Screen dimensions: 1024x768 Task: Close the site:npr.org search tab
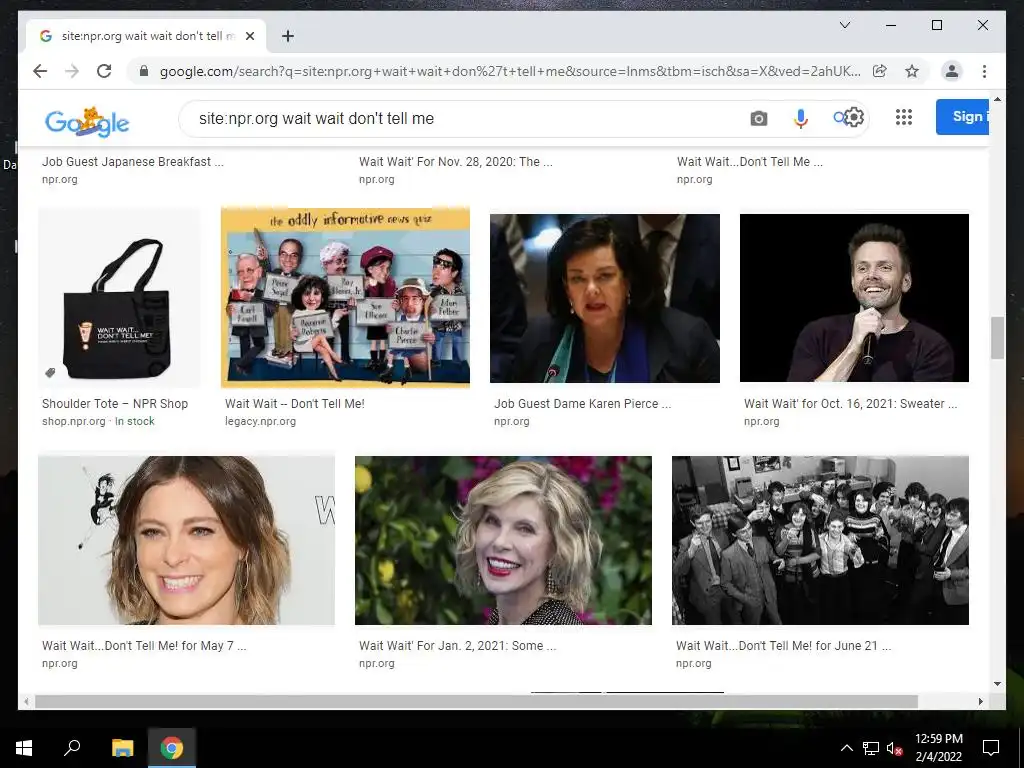point(249,36)
